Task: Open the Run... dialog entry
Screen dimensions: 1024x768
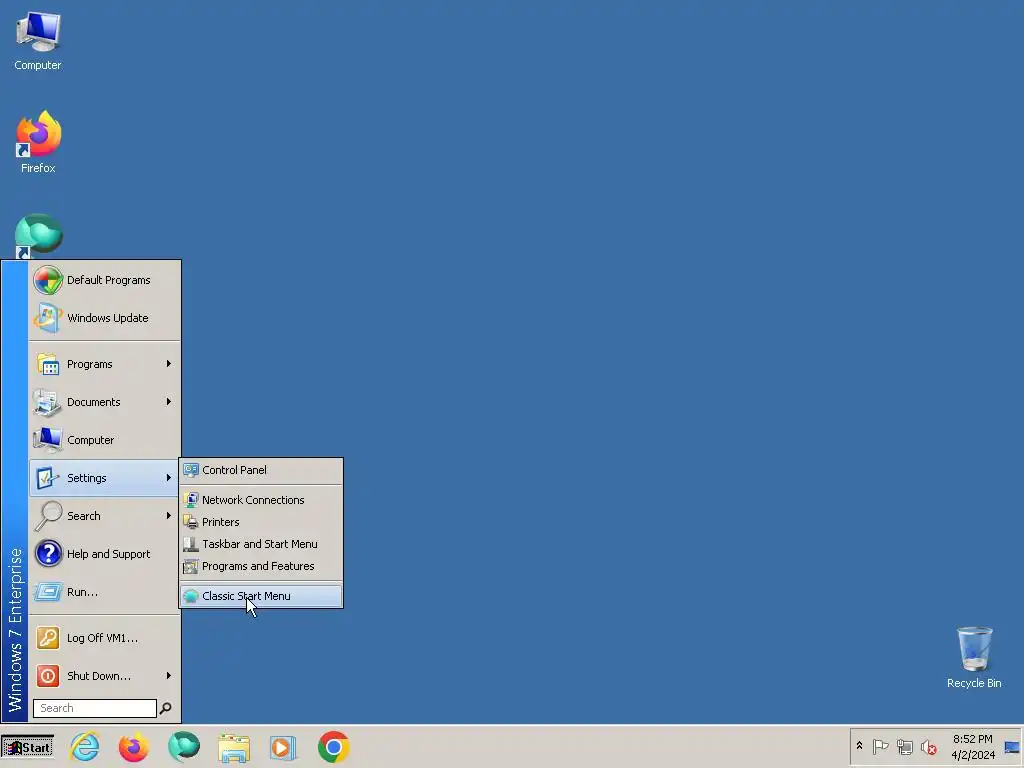Action: click(x=104, y=592)
